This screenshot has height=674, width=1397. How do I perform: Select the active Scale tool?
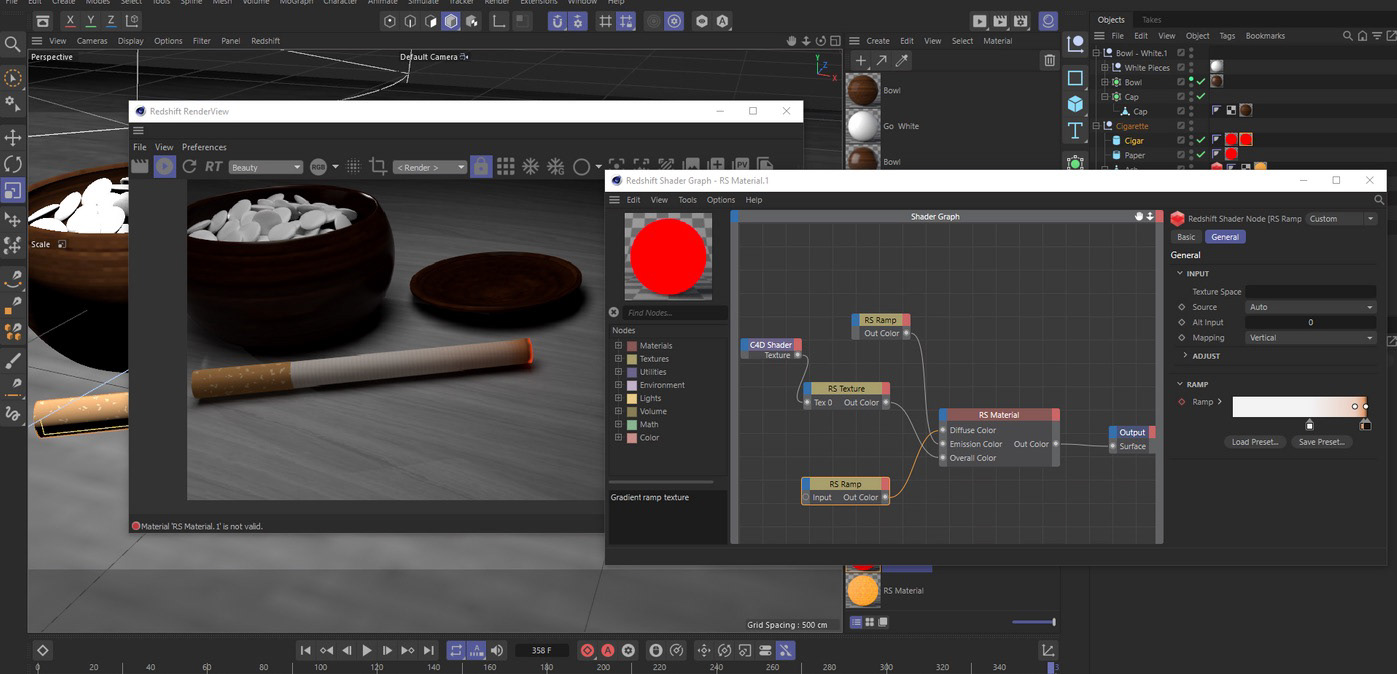coord(13,191)
